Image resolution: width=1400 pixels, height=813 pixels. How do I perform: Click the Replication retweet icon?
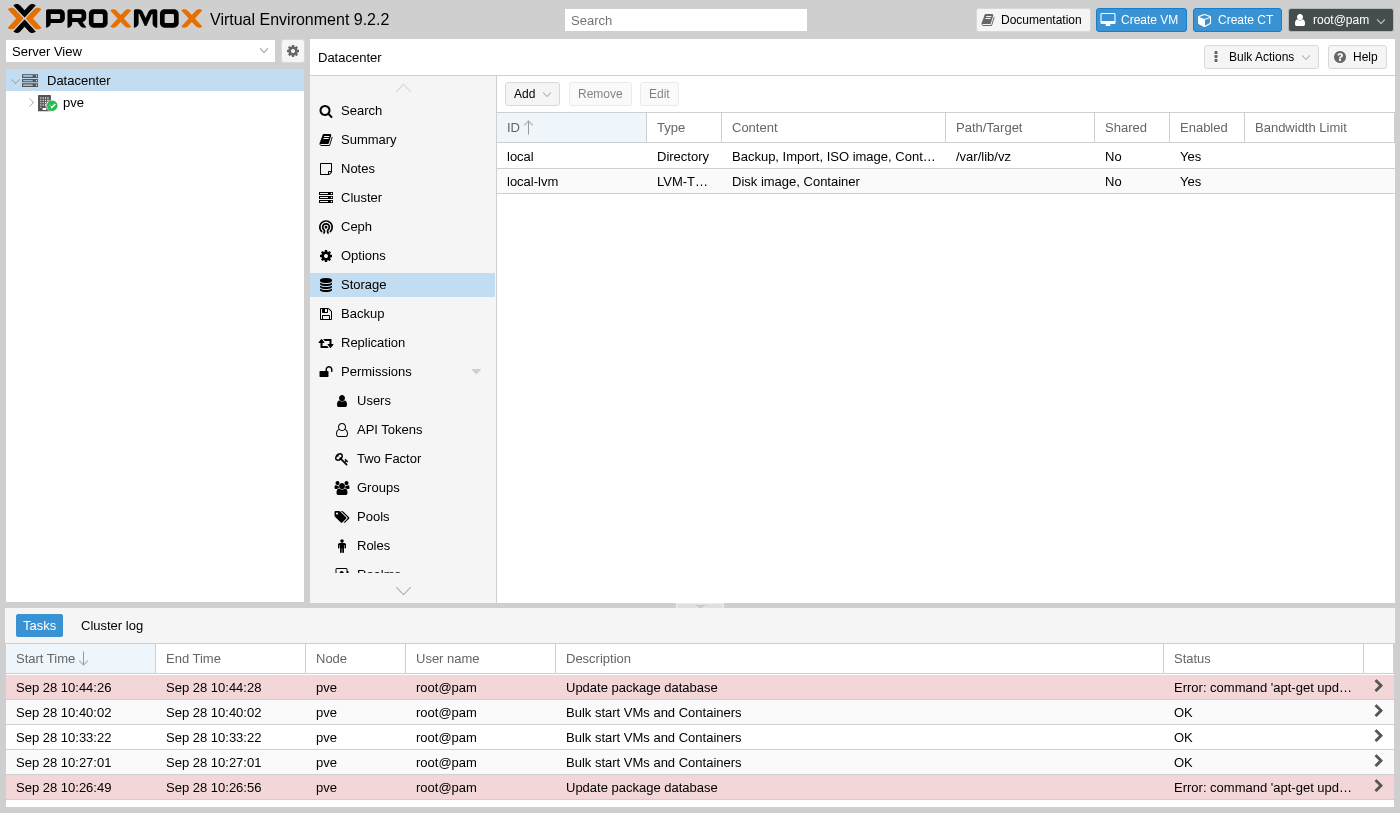click(326, 343)
